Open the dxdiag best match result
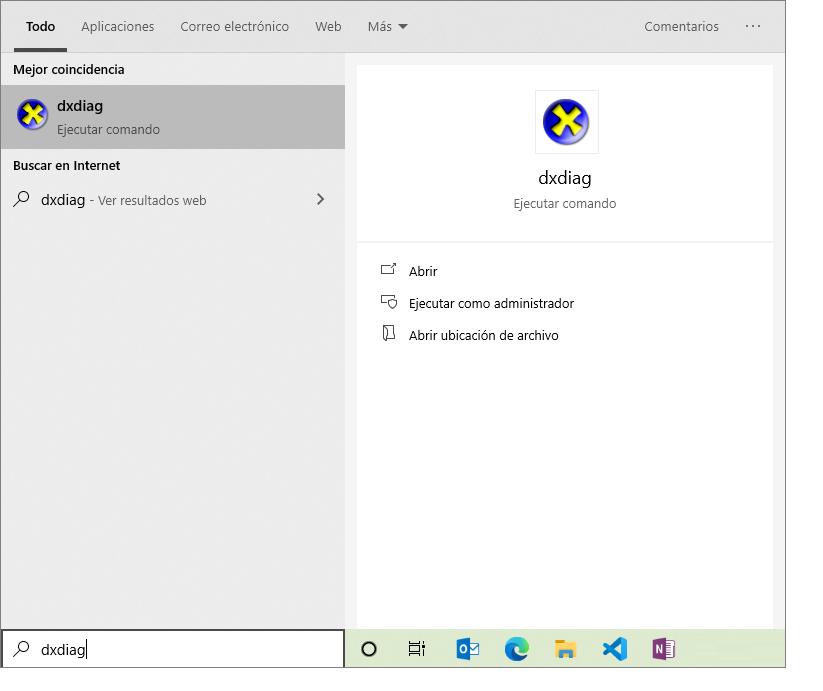Image resolution: width=823 pixels, height=691 pixels. pos(173,117)
